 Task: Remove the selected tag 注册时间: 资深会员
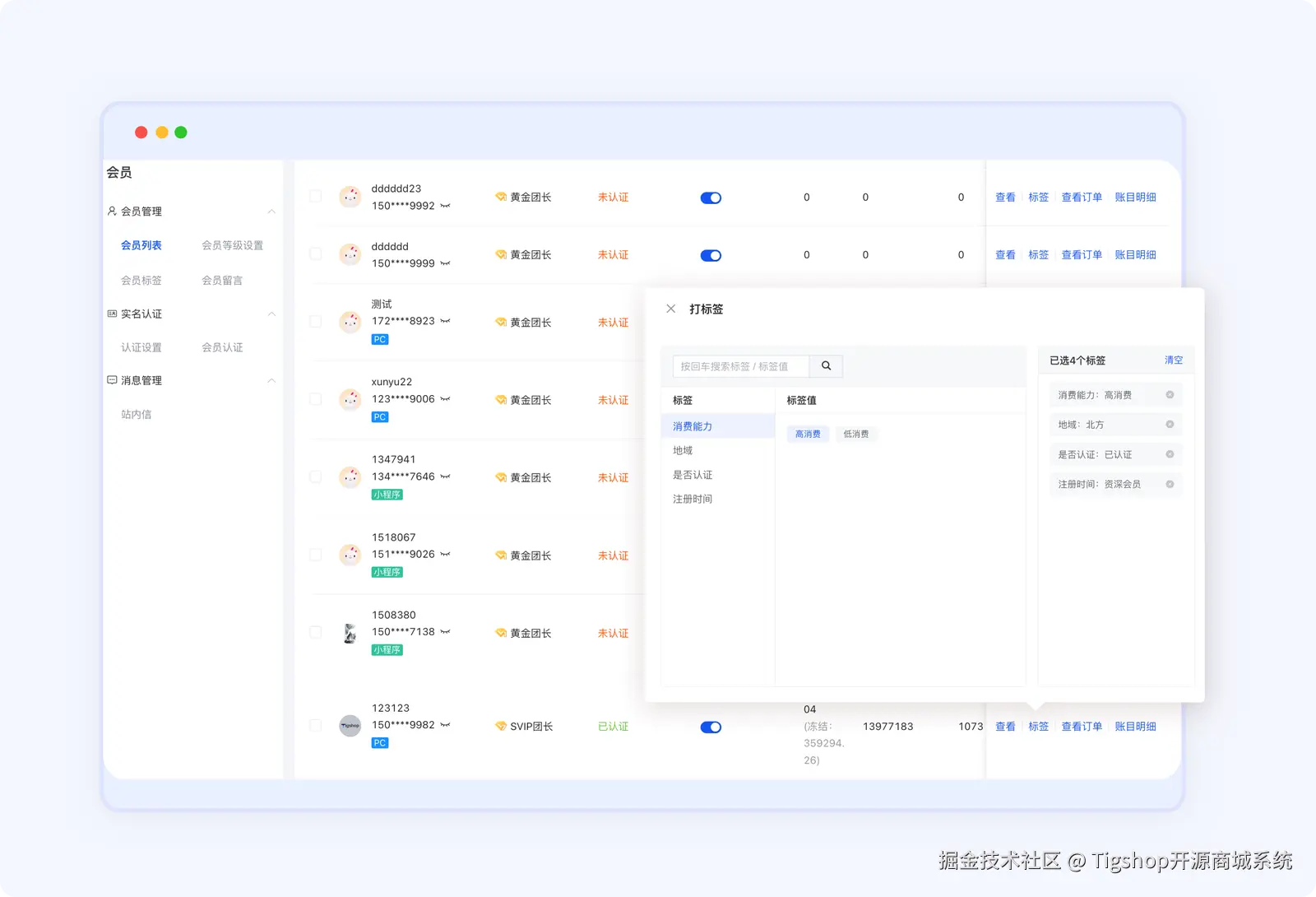tap(1170, 484)
